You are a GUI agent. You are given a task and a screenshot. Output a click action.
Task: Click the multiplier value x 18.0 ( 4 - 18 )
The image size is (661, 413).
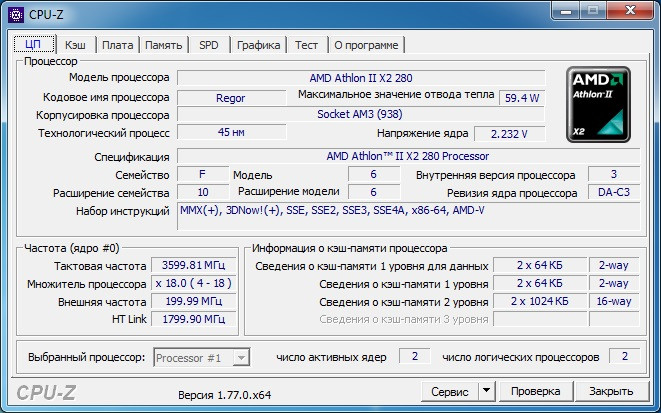[193, 283]
